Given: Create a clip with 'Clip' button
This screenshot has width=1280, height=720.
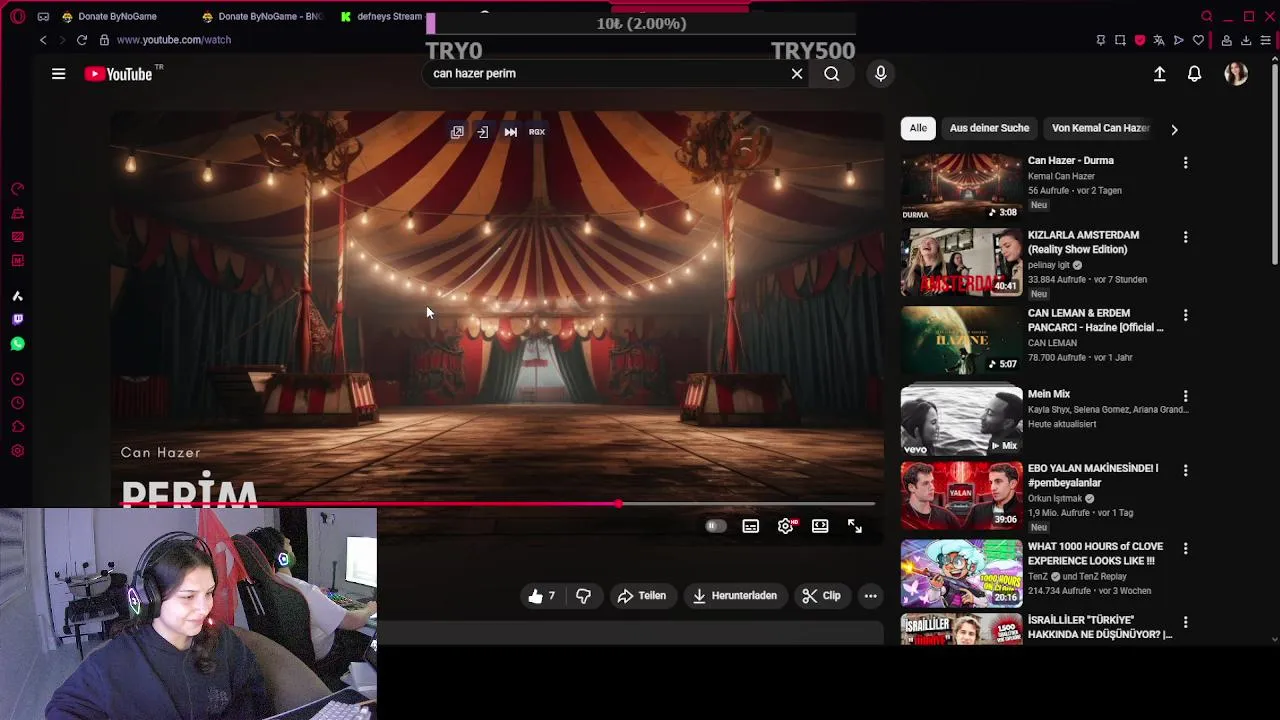Looking at the screenshot, I should click(821, 596).
